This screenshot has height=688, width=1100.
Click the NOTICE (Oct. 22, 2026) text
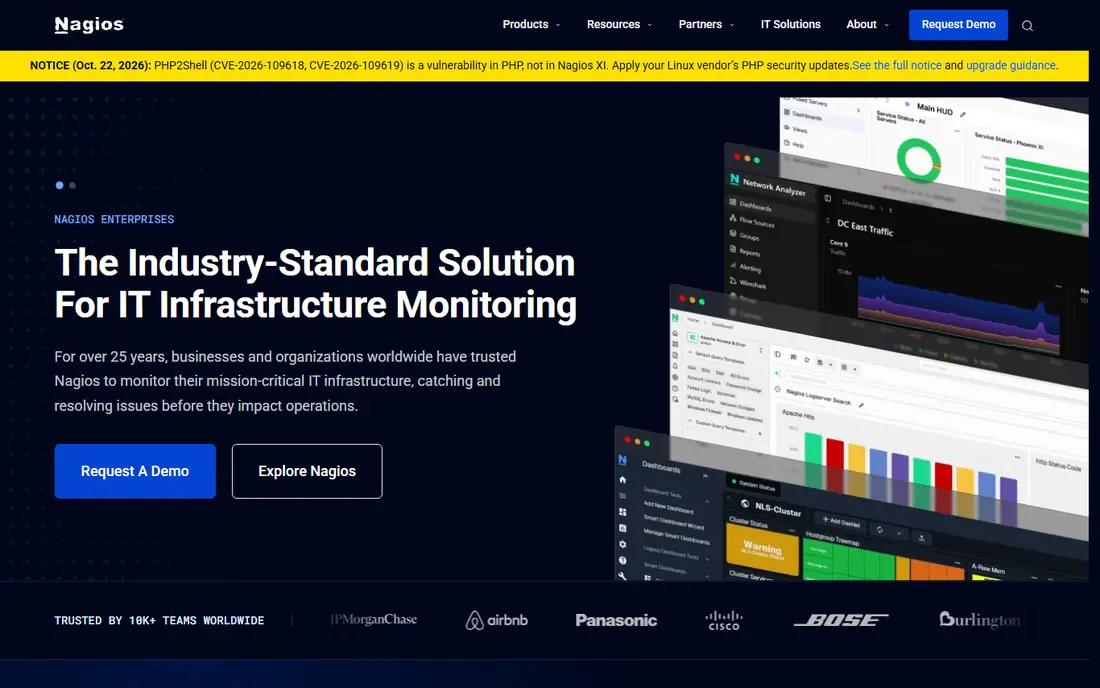click(x=90, y=65)
